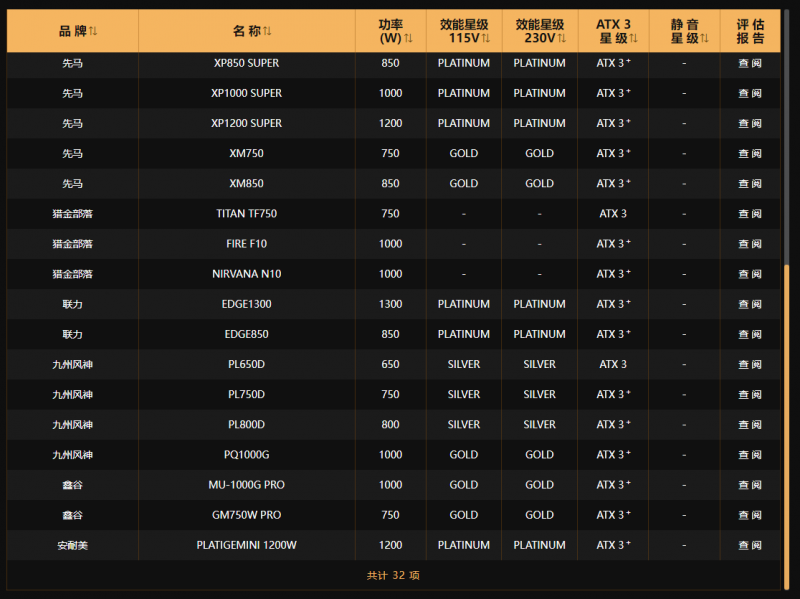
Task: Open 查阅 report for GM750W PRO
Action: point(750,515)
